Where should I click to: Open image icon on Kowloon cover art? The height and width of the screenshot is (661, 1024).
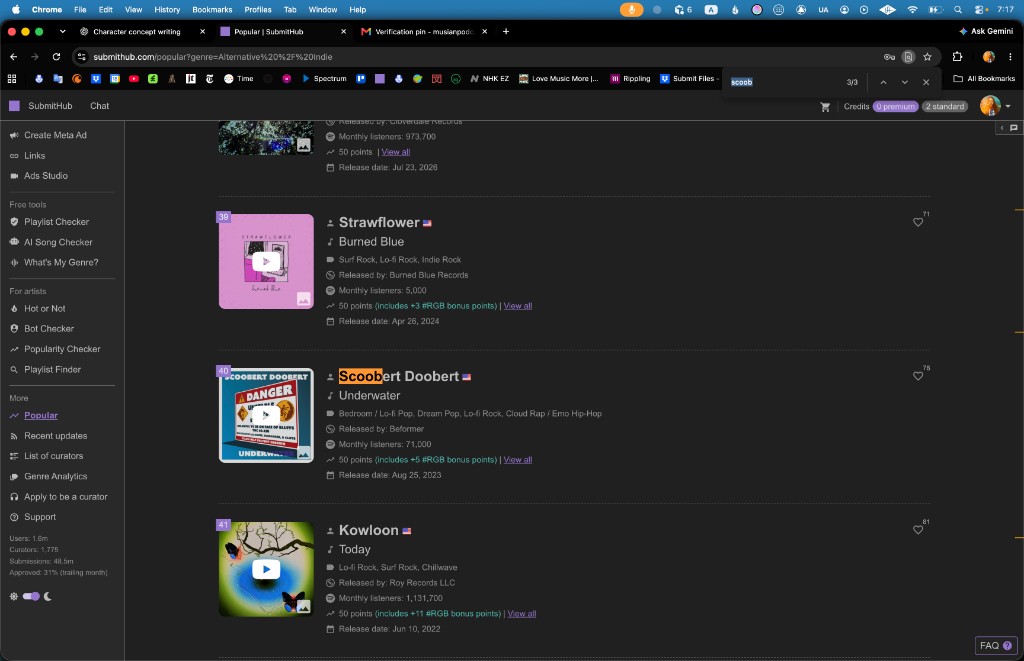point(304,607)
